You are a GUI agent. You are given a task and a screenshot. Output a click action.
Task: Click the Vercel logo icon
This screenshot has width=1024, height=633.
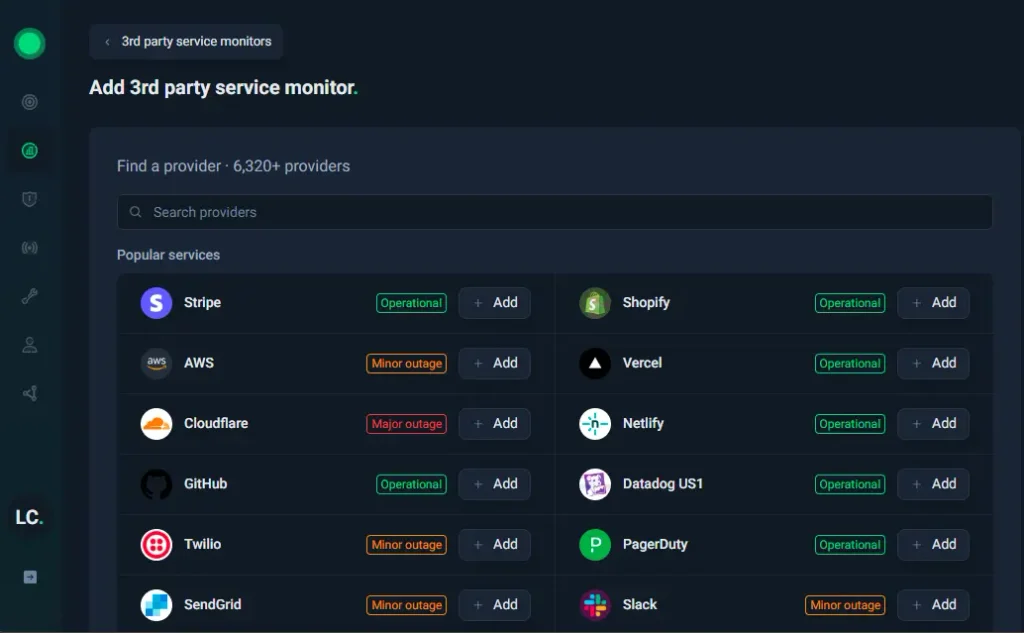click(595, 363)
